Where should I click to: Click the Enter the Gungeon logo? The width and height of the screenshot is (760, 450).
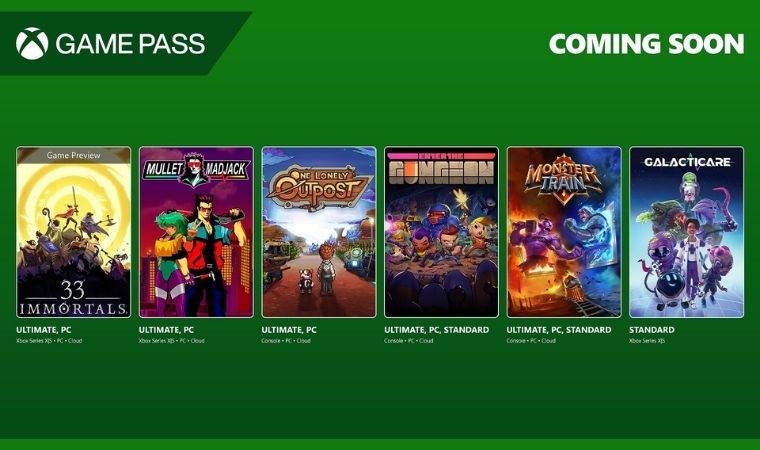pyautogui.click(x=442, y=169)
